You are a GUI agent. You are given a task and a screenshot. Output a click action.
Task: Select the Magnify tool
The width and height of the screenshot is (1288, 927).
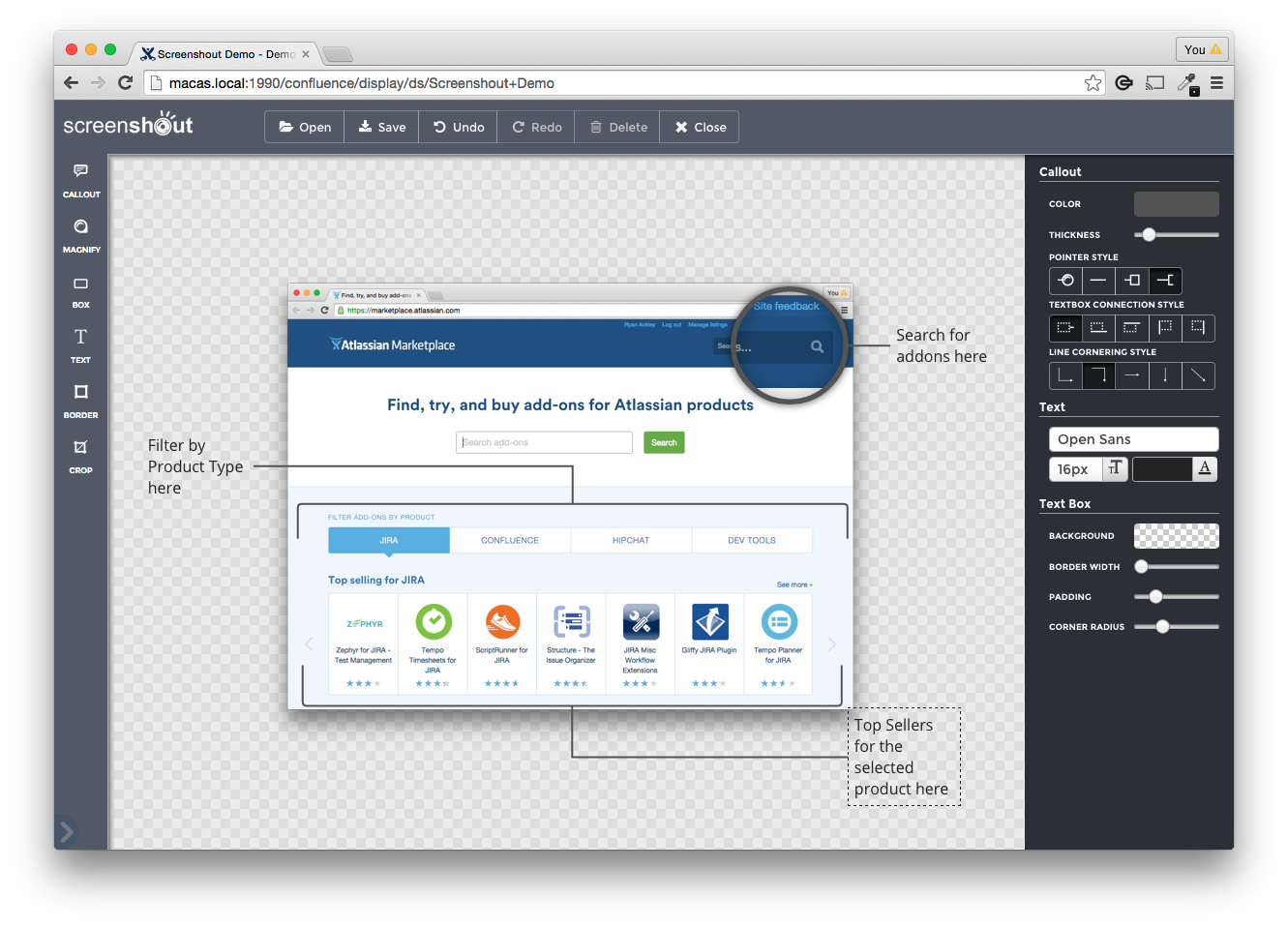[81, 236]
